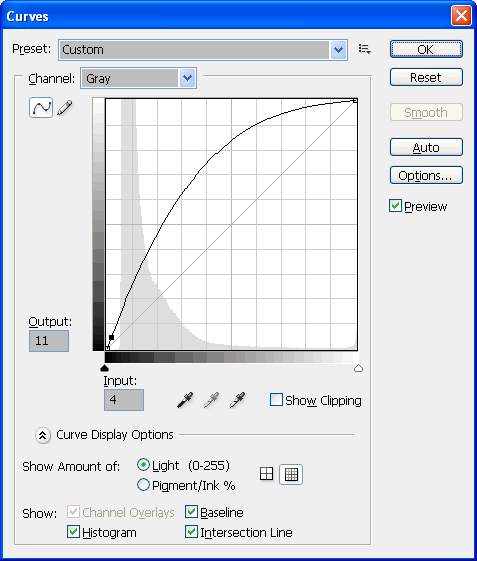Enable the Show Clipping checkbox

click(x=276, y=400)
